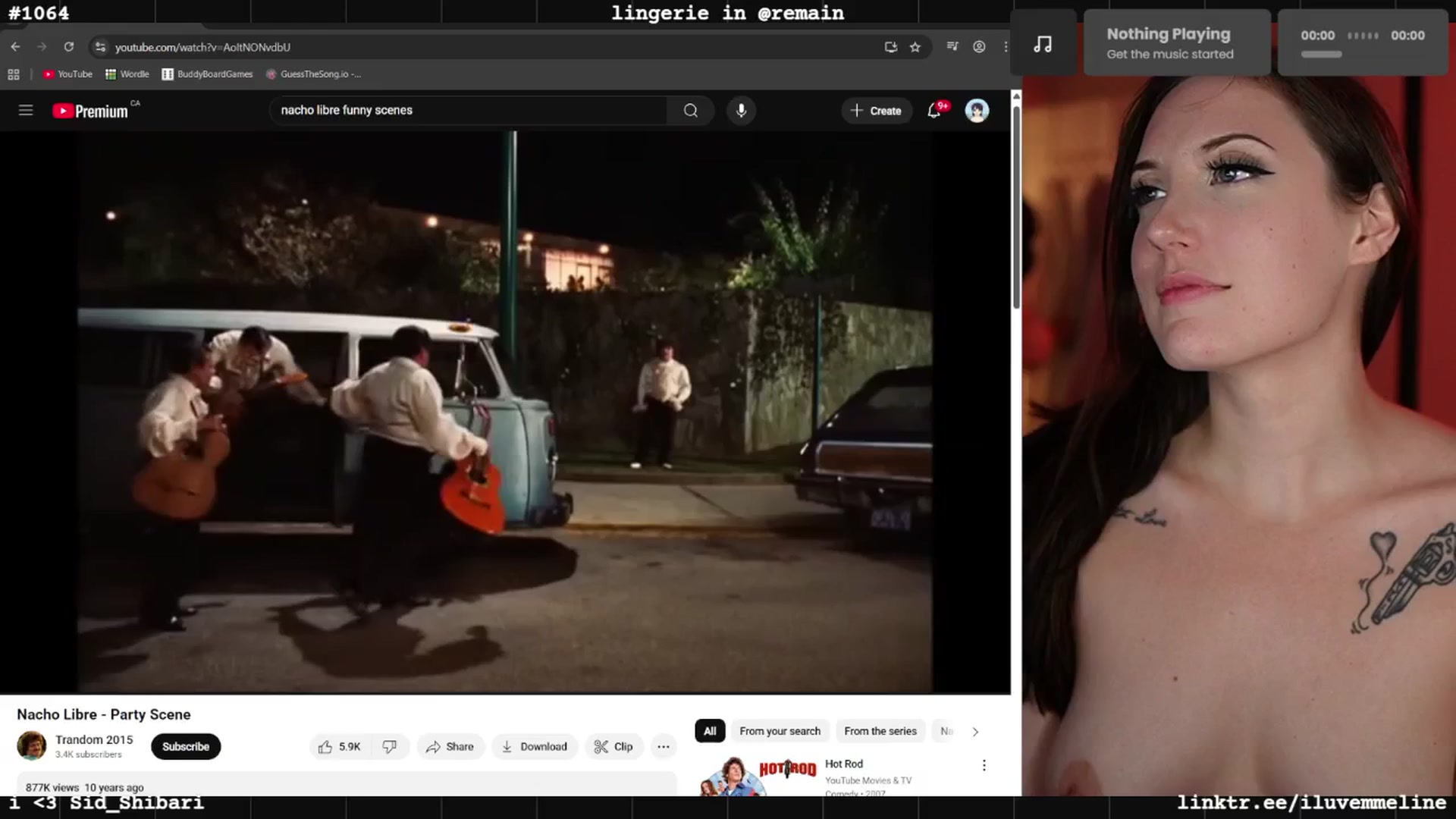View site information icon in address bar
Image resolution: width=1456 pixels, height=819 pixels.
pyautogui.click(x=100, y=47)
